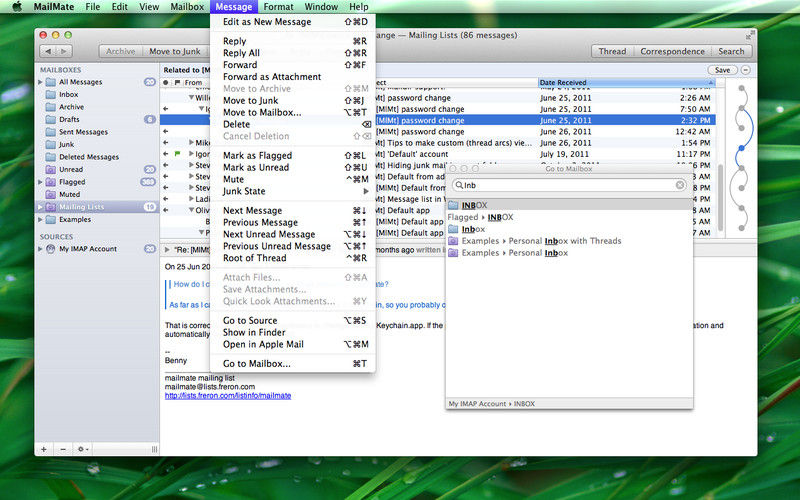Select highlighted blue thread arc node

tap(741, 148)
